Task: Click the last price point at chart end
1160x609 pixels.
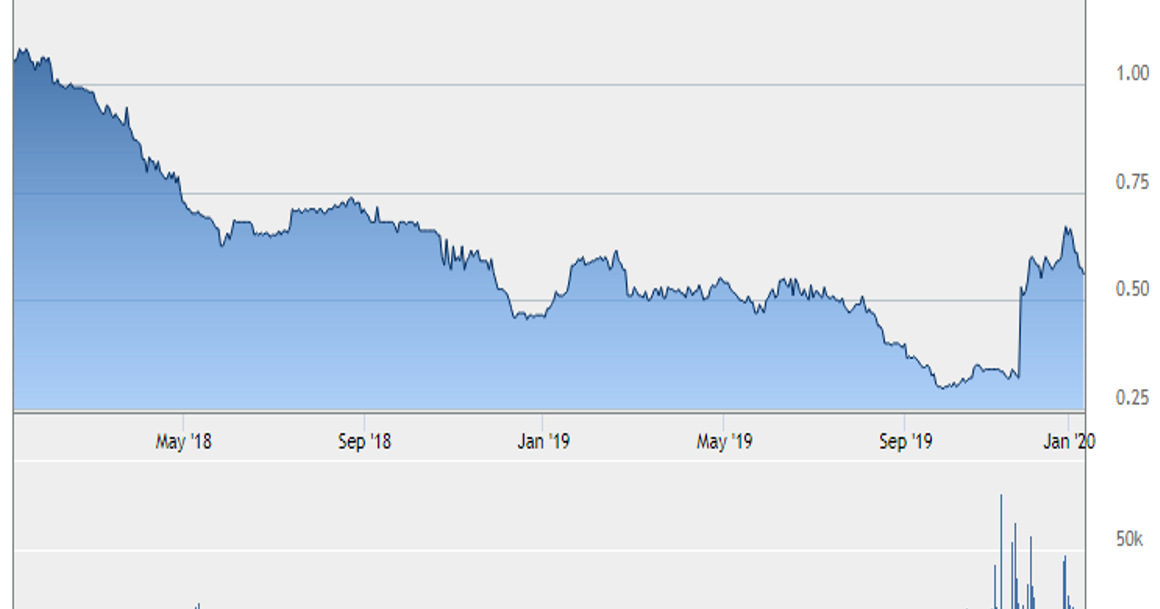Action: tap(1084, 273)
